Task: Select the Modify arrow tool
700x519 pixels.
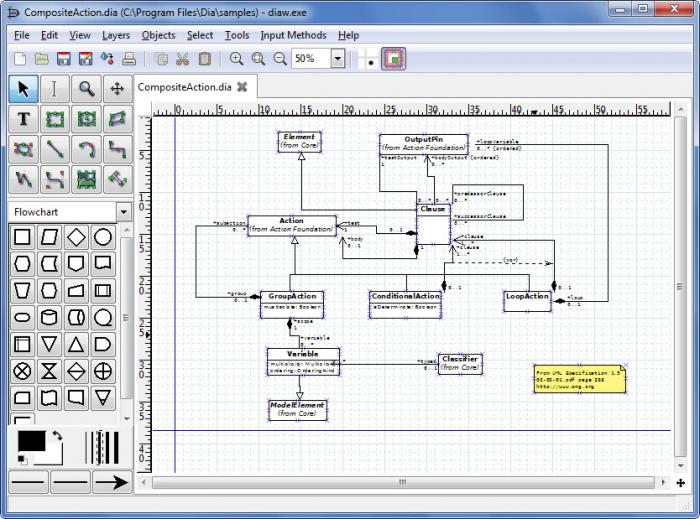Action: [24, 88]
